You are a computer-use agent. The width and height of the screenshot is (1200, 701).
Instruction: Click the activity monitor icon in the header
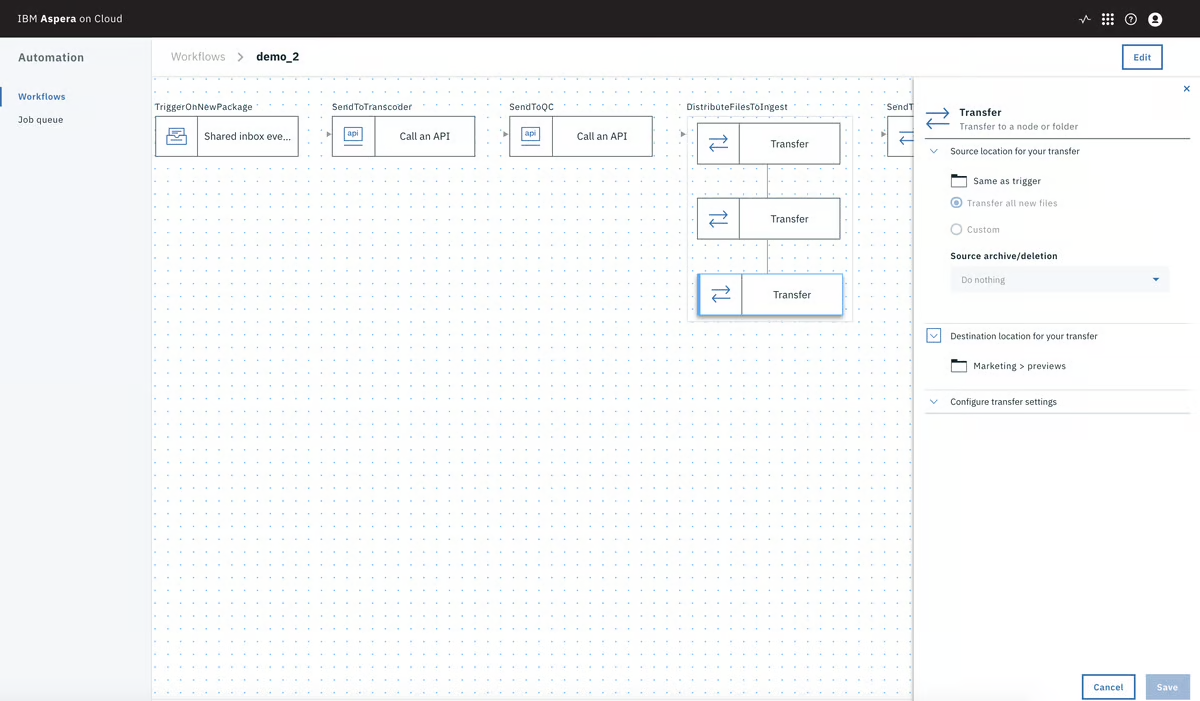tap(1084, 18)
